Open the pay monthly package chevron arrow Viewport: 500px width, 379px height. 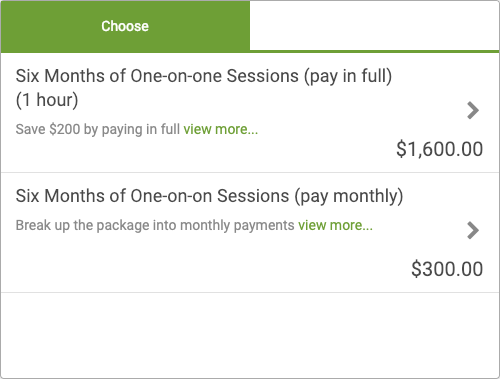(473, 230)
